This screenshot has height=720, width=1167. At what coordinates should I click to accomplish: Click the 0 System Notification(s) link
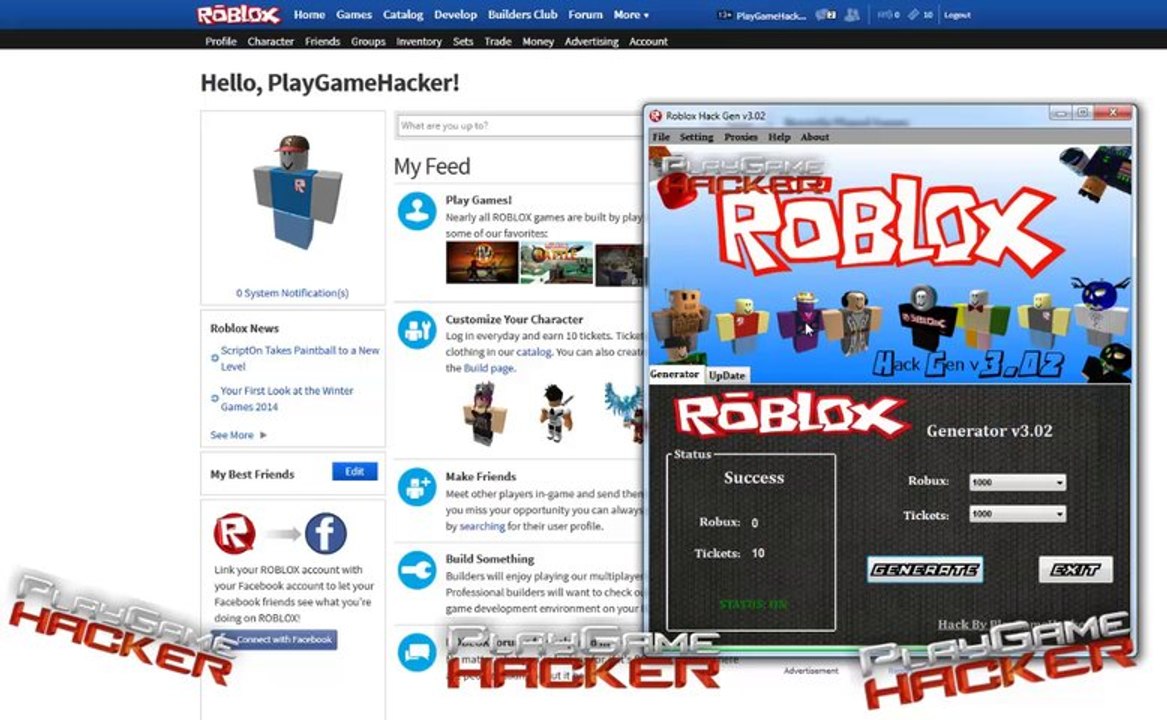pos(292,293)
